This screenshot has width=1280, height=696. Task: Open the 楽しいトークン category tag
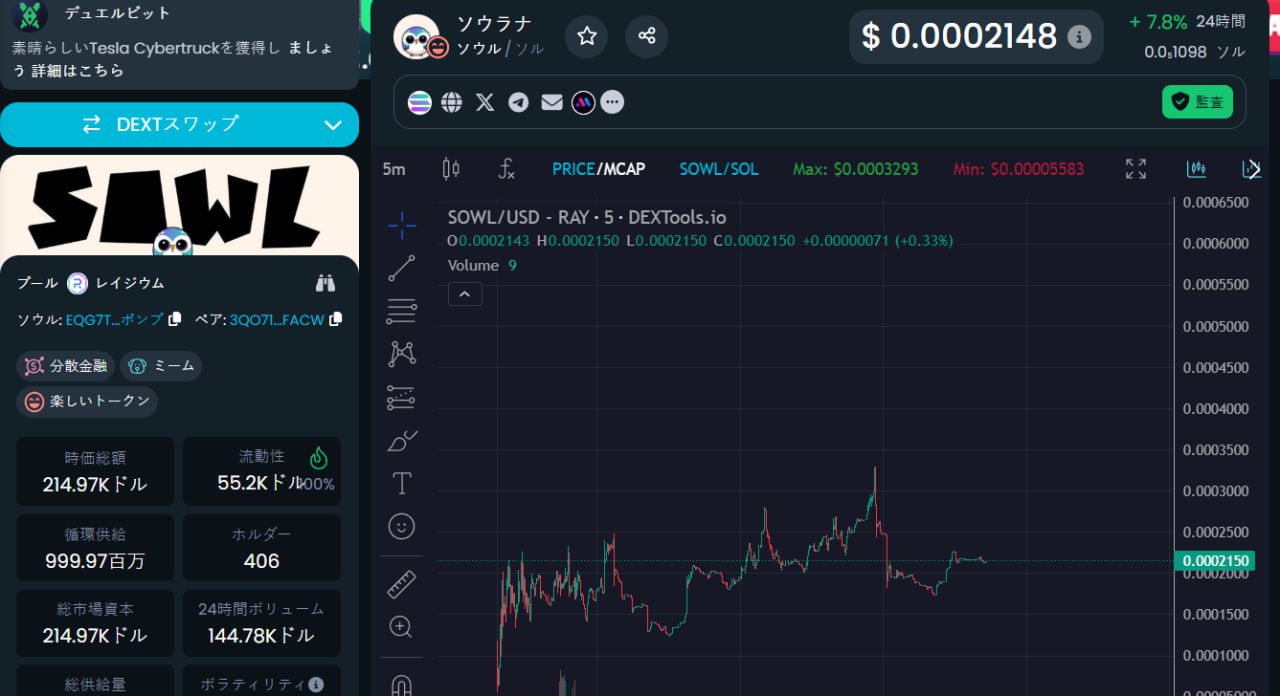87,401
